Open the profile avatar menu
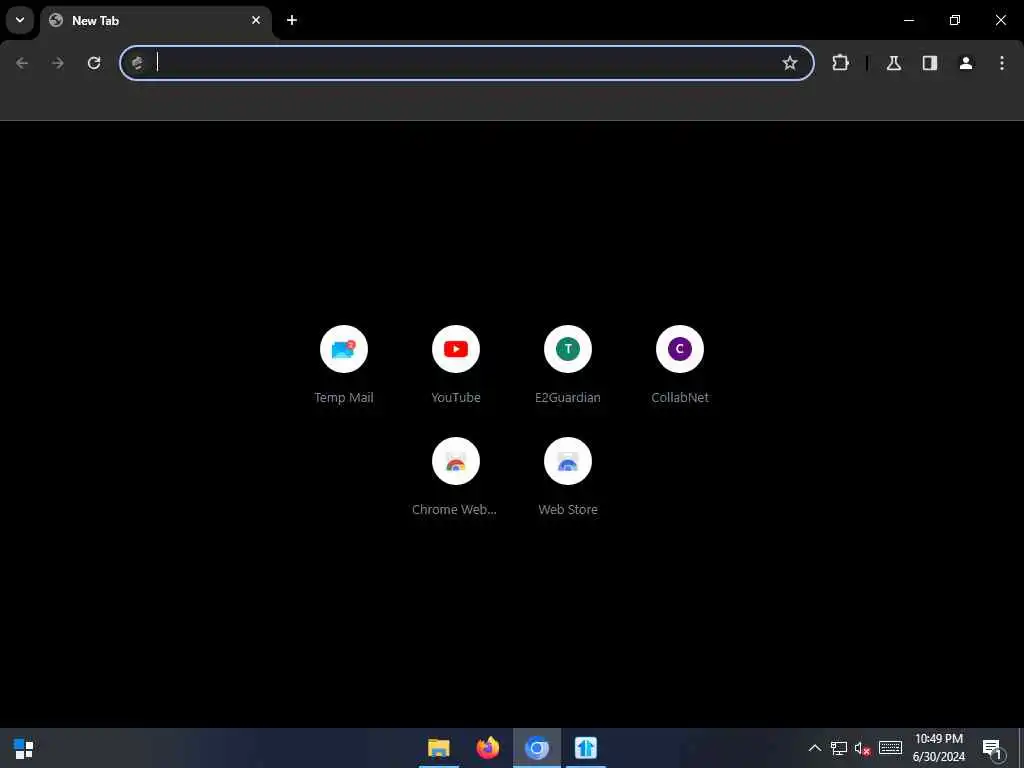This screenshot has width=1024, height=768. (966, 63)
